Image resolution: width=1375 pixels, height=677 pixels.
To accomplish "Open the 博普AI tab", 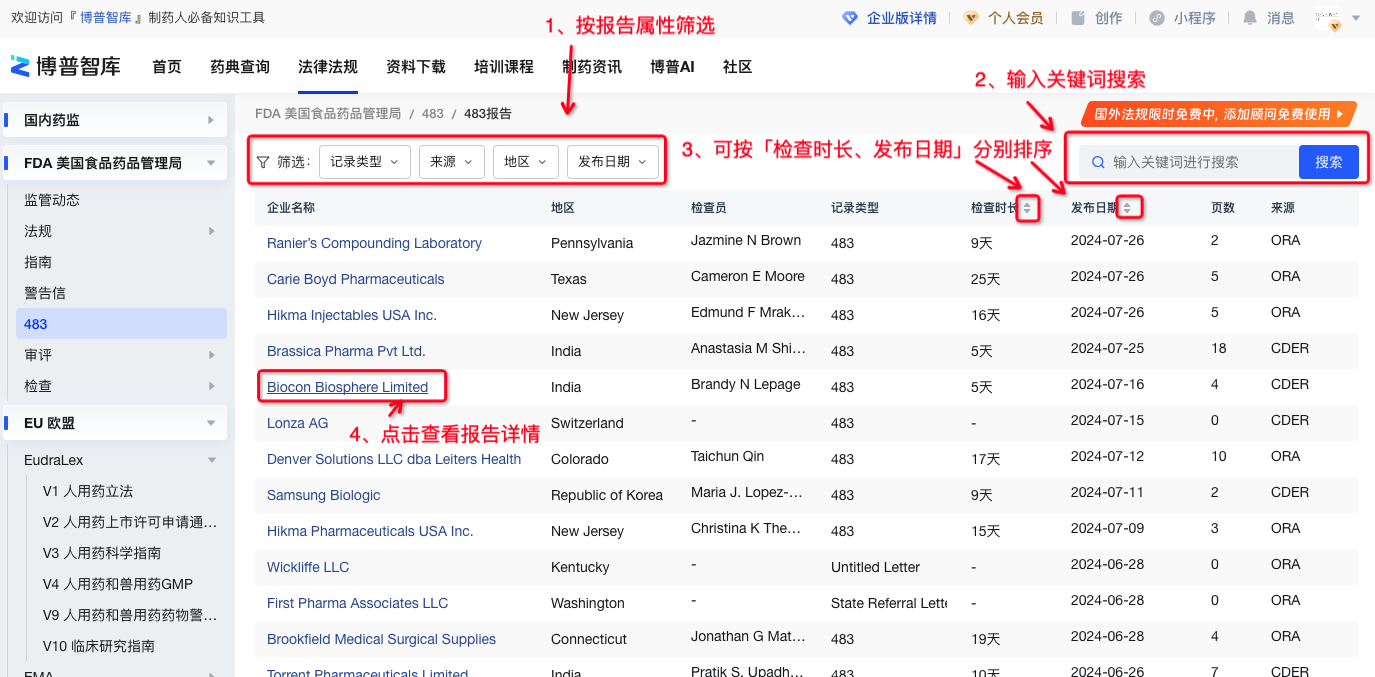I will point(672,67).
